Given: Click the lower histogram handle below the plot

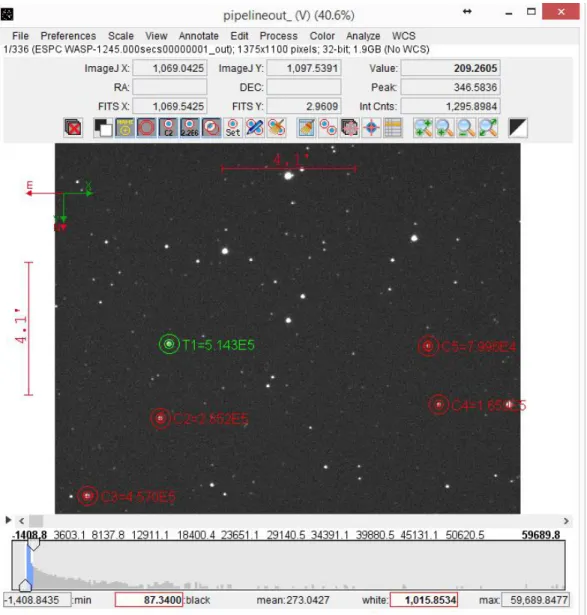Looking at the screenshot, I should (25, 585).
